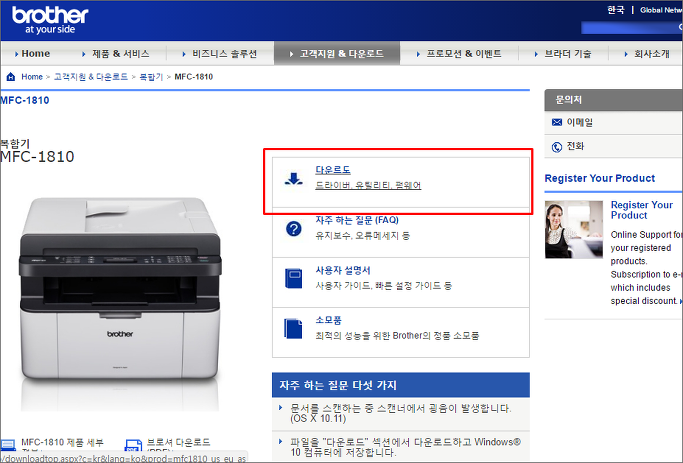Click the 이메일 envelope icon
The height and width of the screenshot is (463, 683).
coord(557,122)
